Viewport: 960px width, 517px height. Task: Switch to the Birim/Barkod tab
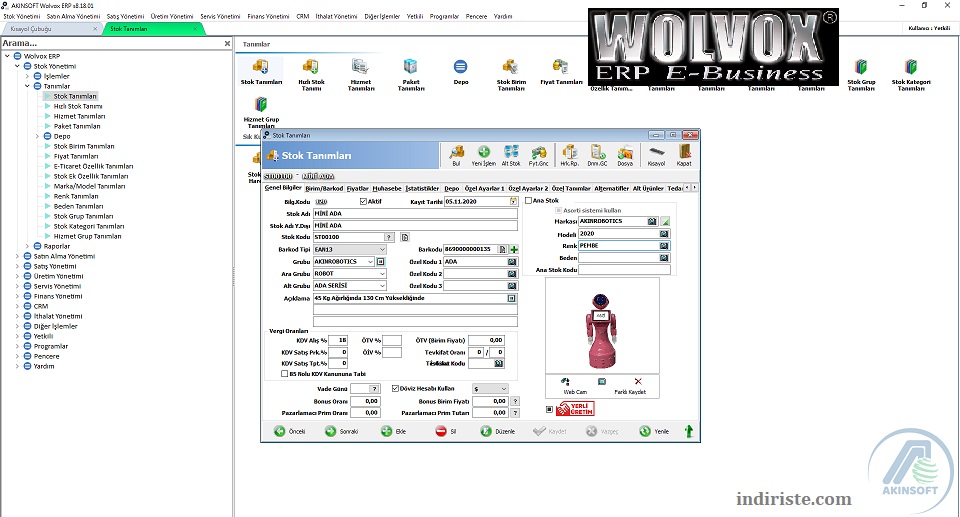point(324,189)
